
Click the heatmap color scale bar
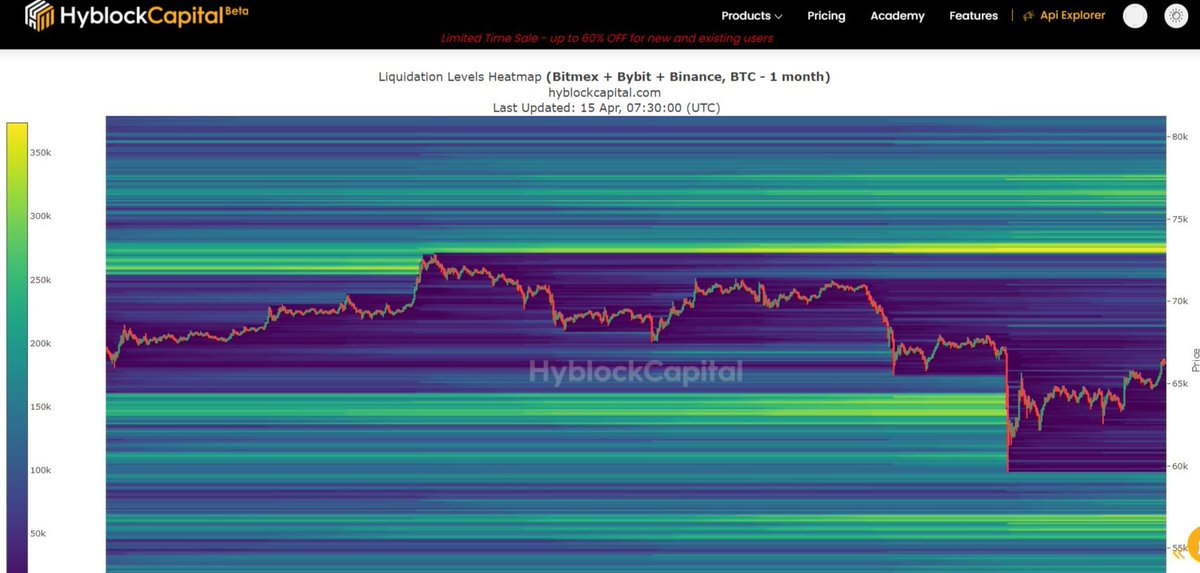coord(17,347)
